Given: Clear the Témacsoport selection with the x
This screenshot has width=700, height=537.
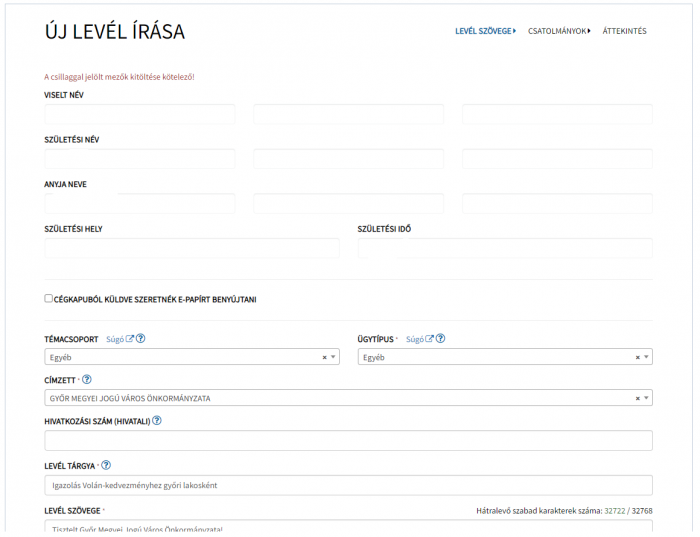Looking at the screenshot, I should click(324, 357).
